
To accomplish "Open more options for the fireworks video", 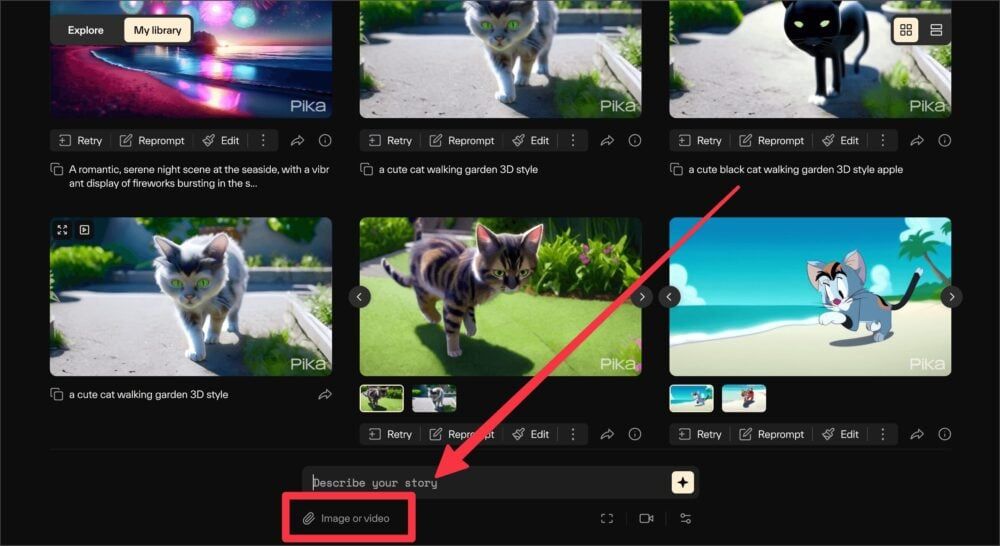I will point(263,141).
